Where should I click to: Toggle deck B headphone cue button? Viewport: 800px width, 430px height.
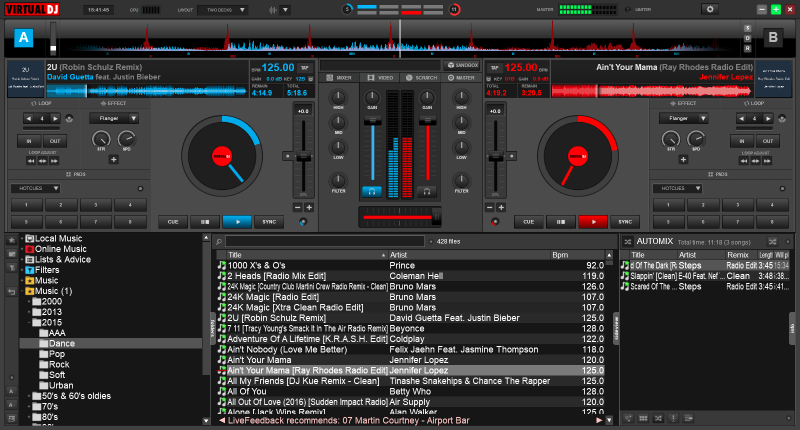click(x=427, y=191)
